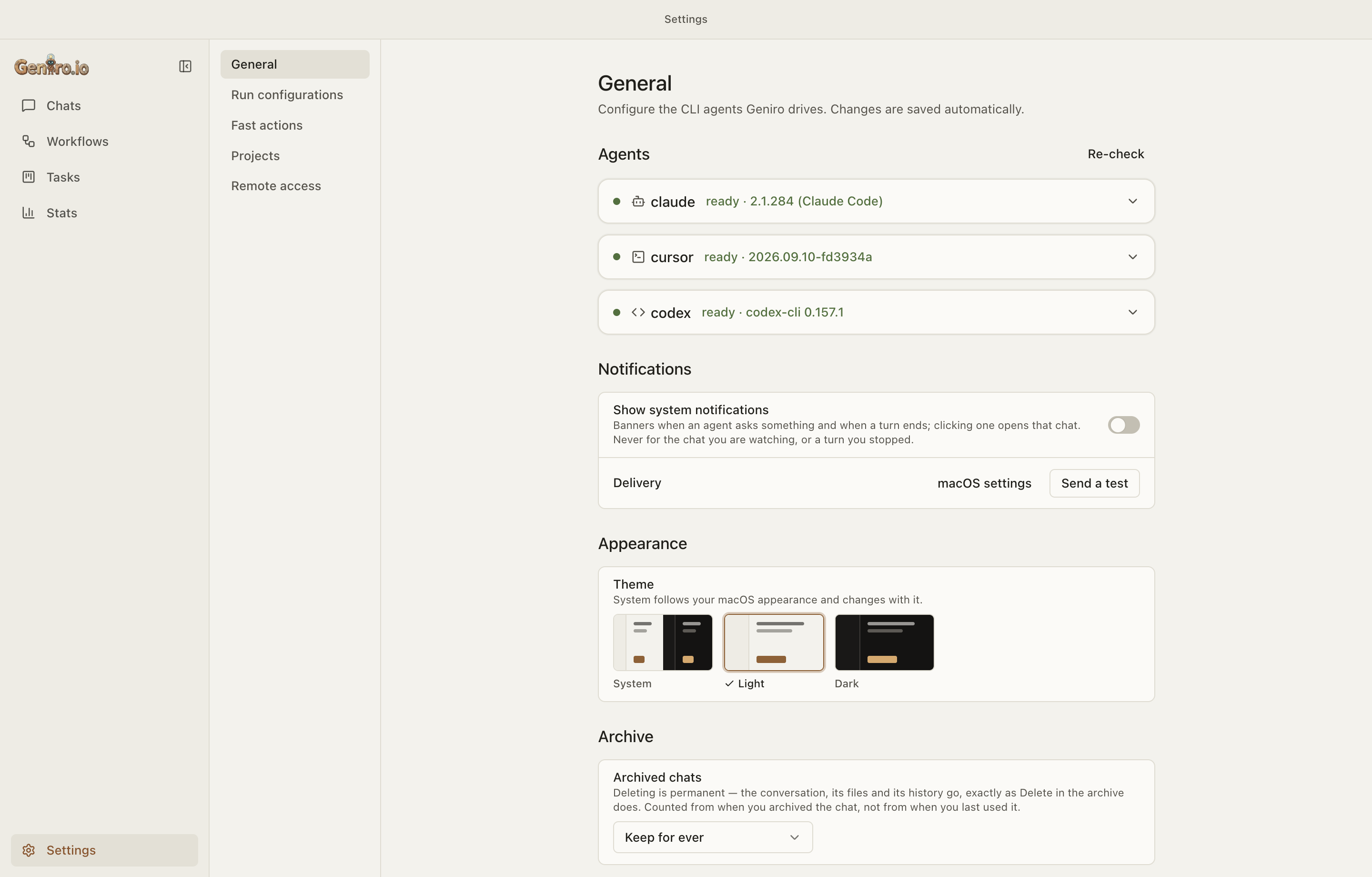Click the claude robot icon
The image size is (1372, 877).
[x=638, y=201]
